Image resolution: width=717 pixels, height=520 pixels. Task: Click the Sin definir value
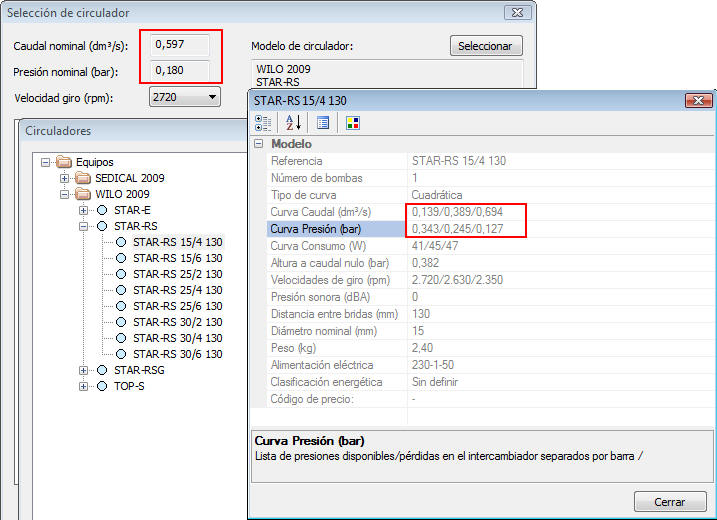pyautogui.click(x=434, y=382)
